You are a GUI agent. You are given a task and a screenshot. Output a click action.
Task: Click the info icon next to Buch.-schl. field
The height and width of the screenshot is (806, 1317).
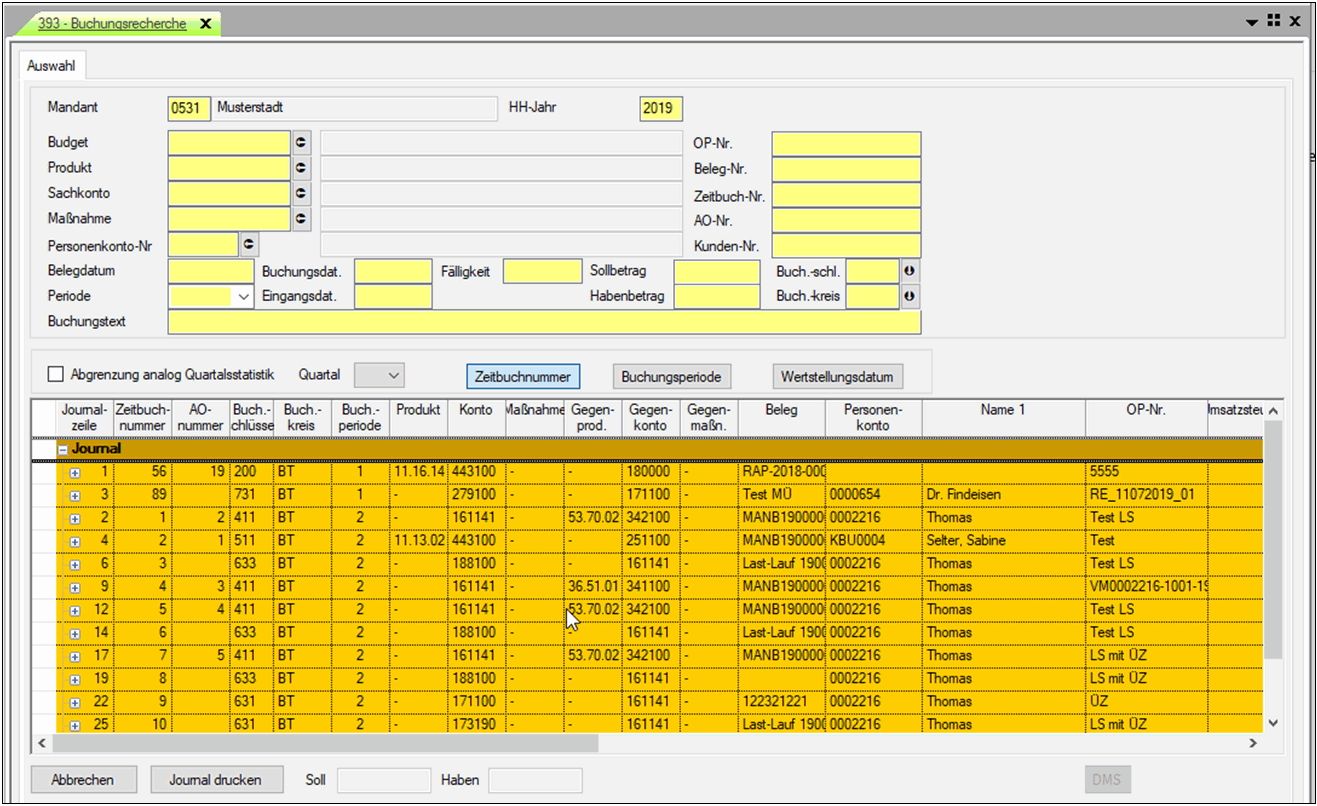[910, 271]
